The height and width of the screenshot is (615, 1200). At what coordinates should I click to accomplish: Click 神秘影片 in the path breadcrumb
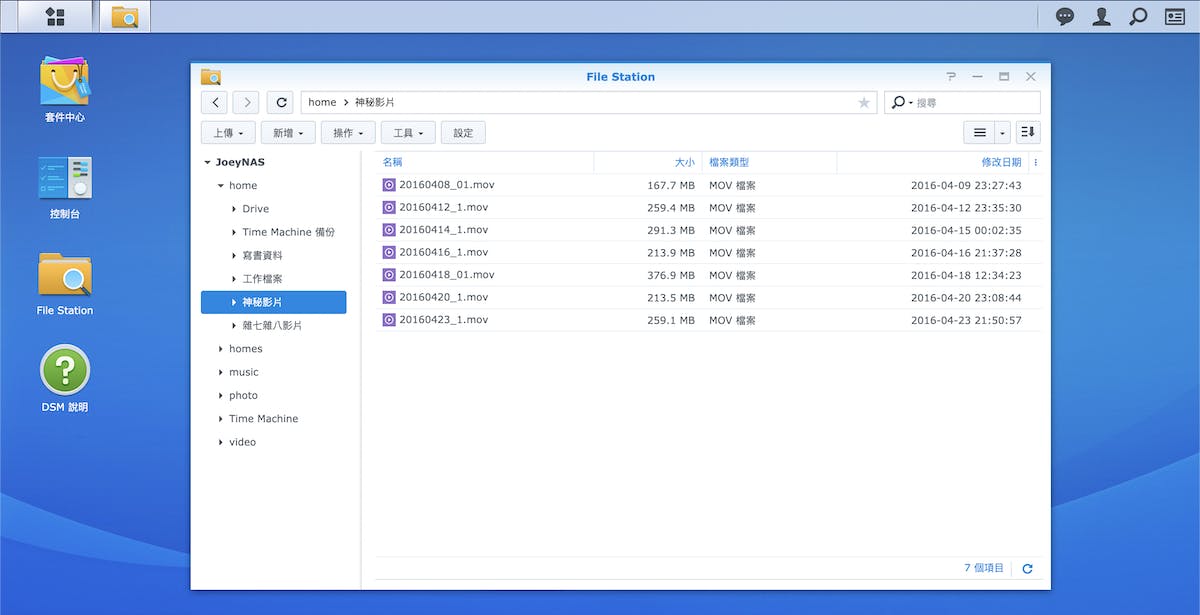375,102
